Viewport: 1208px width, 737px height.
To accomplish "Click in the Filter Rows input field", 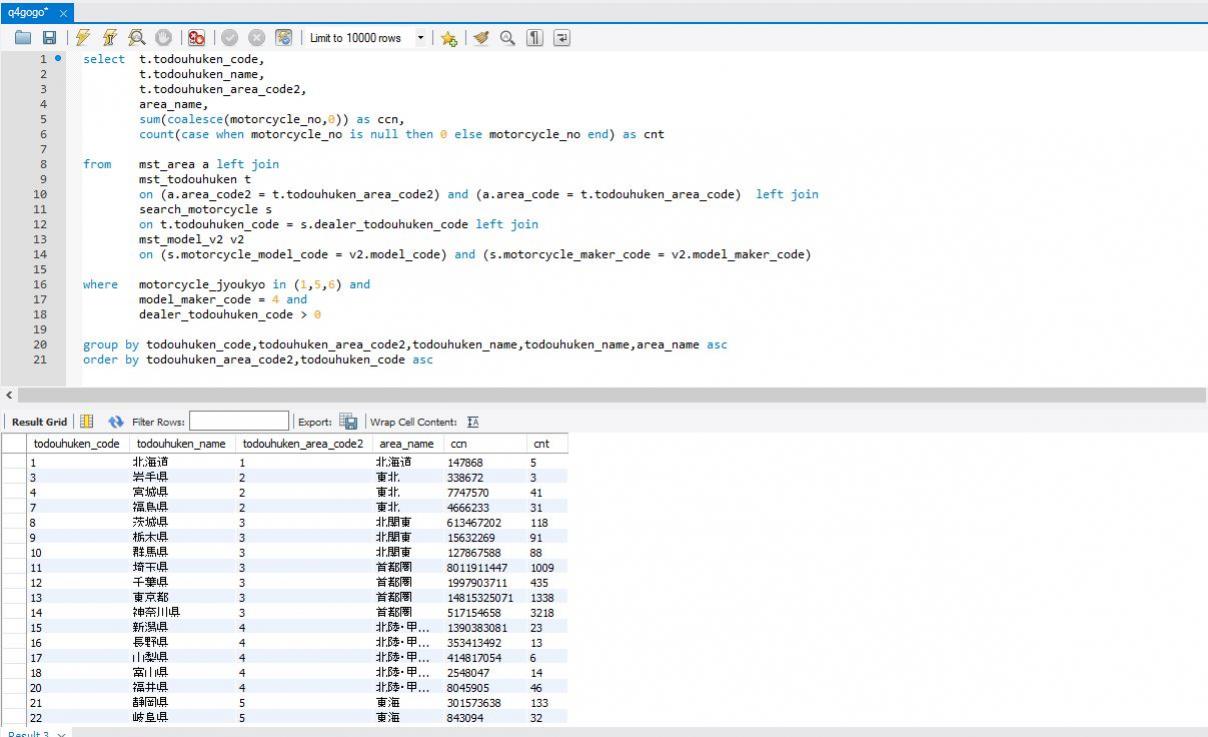I will click(x=239, y=422).
